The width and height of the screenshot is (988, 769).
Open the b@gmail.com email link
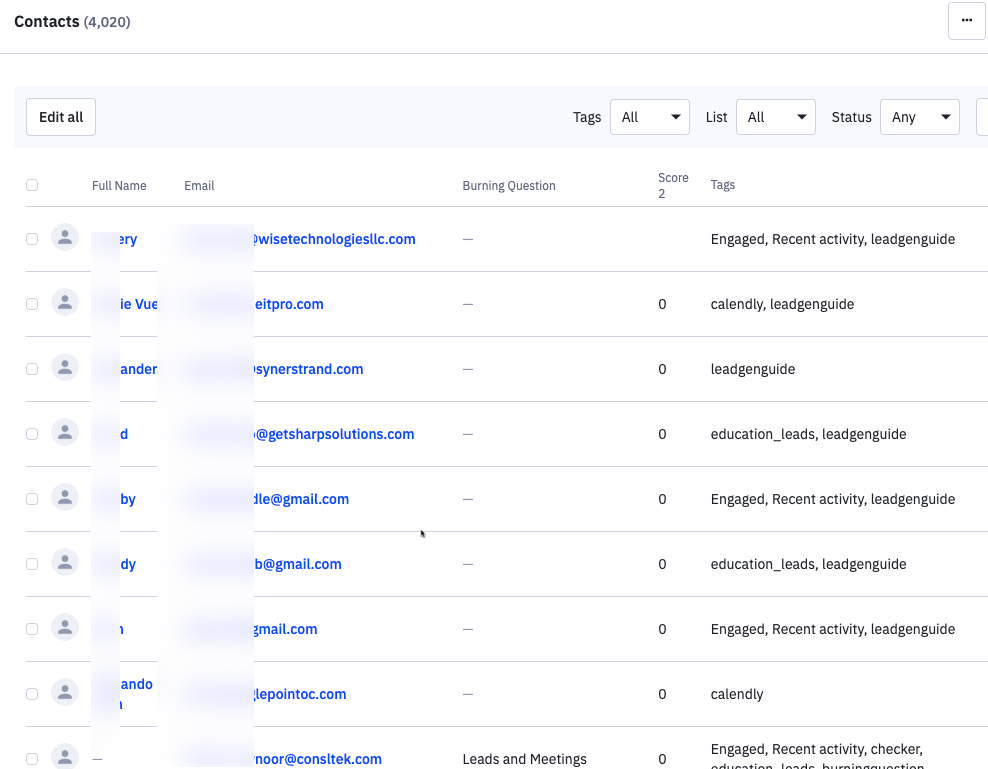point(298,564)
